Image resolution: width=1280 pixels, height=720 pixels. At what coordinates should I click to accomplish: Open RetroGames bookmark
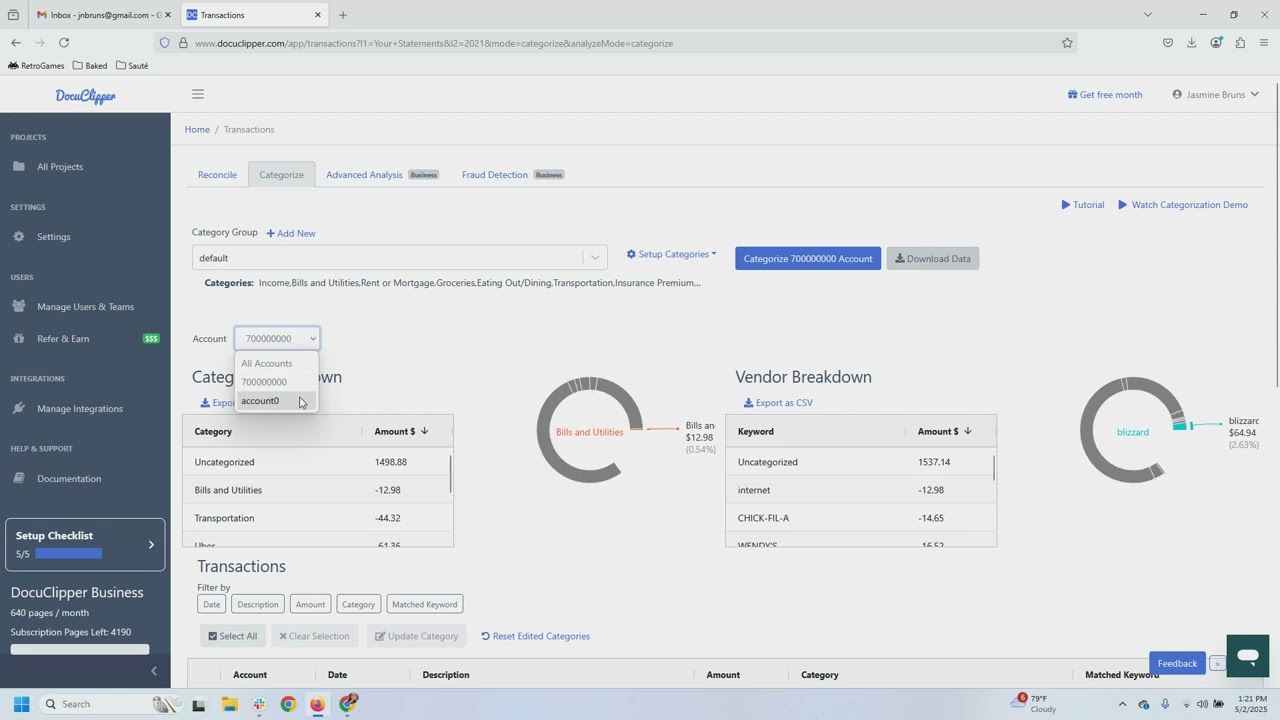(x=36, y=66)
